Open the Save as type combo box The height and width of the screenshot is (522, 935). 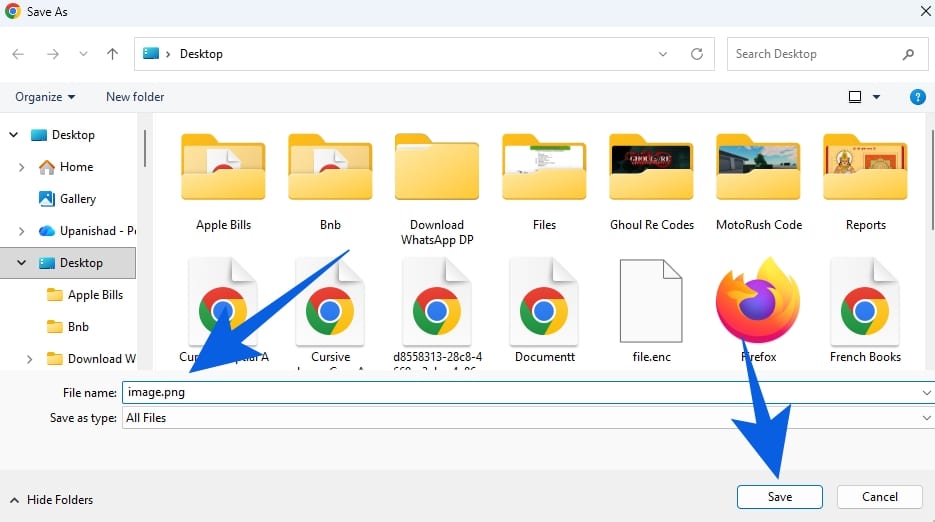click(x=528, y=418)
